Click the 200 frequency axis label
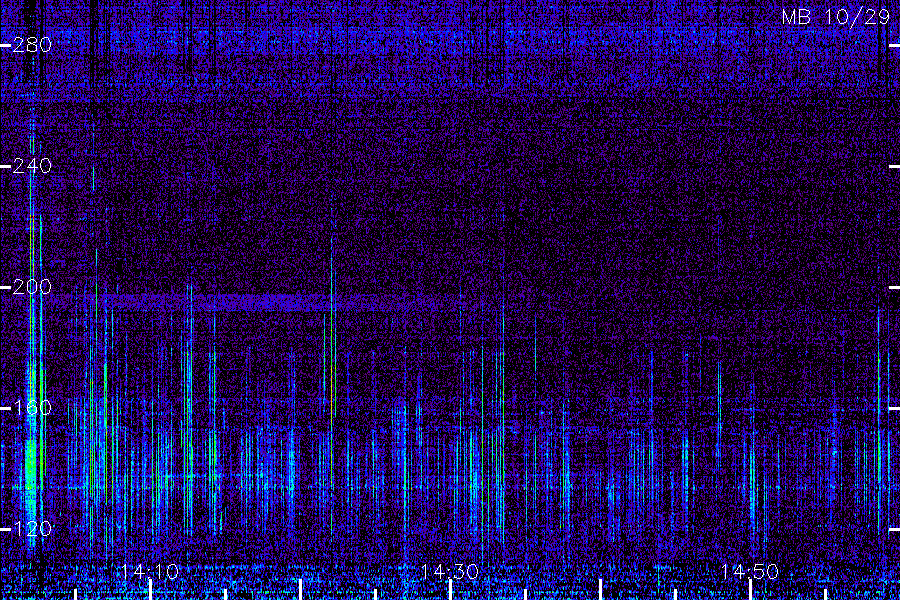 click(x=32, y=287)
